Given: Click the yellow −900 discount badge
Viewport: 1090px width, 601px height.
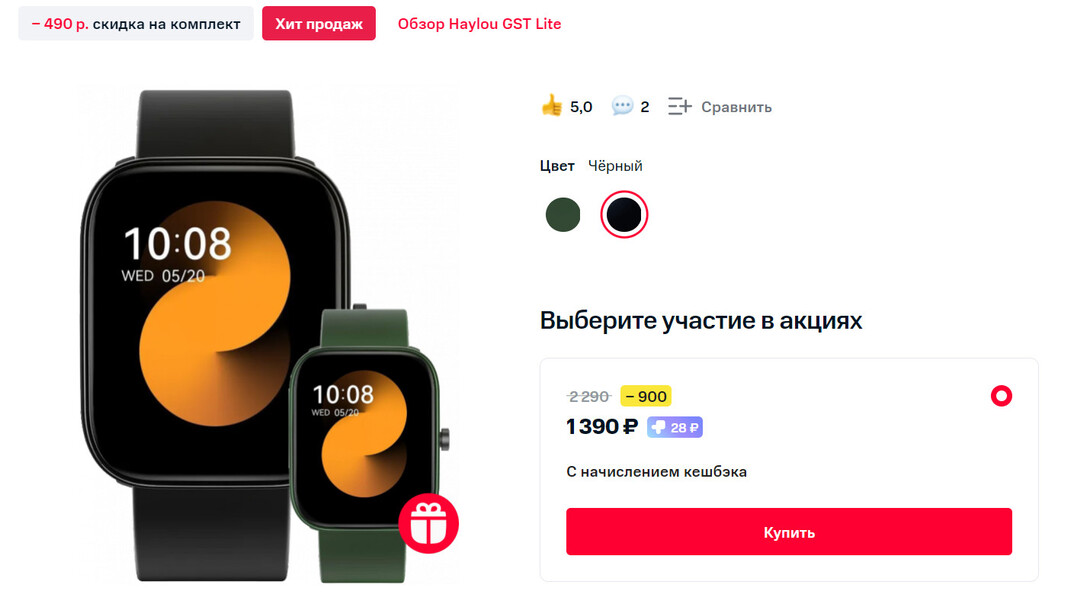Looking at the screenshot, I should click(646, 396).
